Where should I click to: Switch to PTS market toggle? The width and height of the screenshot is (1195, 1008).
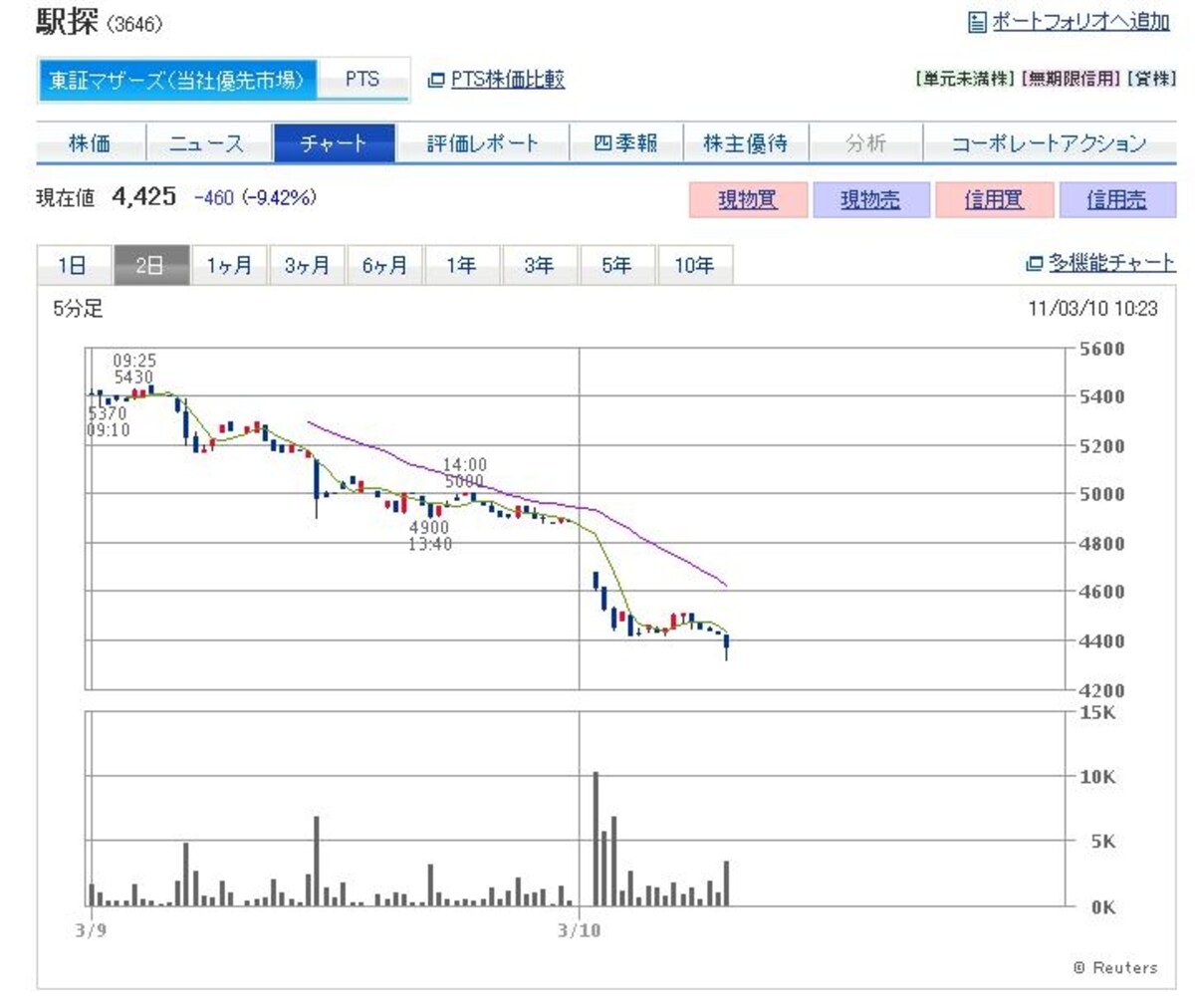coord(362,80)
